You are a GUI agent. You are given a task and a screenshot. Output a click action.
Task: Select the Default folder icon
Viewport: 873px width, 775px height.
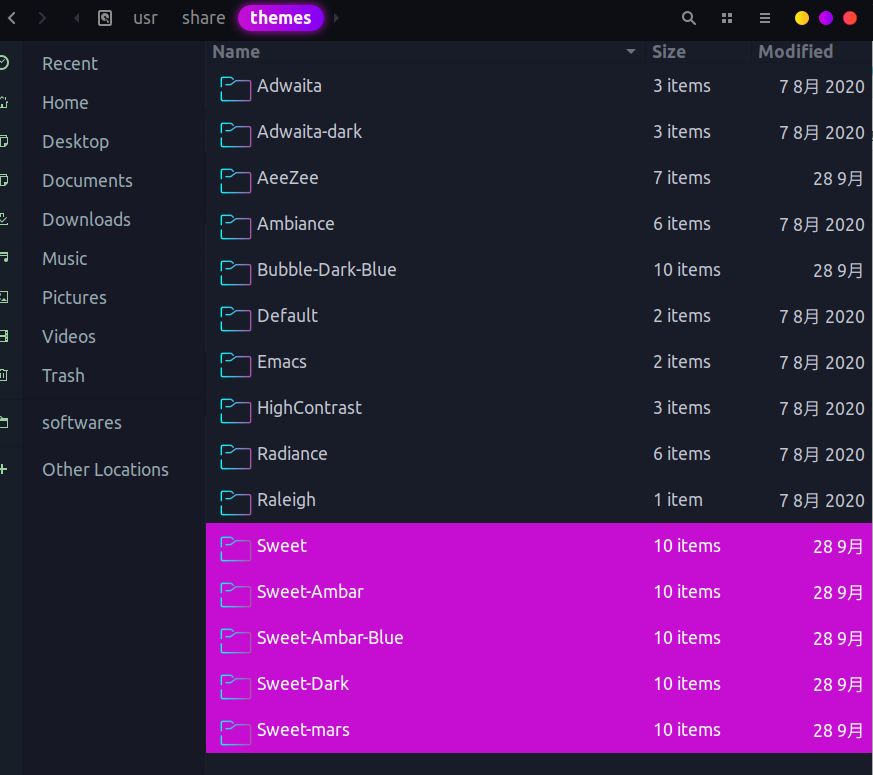pos(235,318)
